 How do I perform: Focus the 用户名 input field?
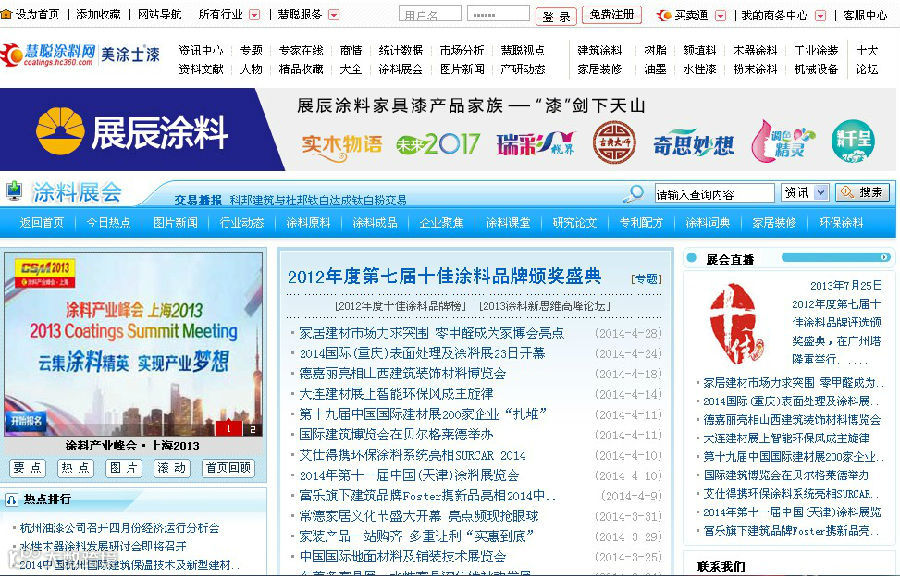click(x=430, y=14)
